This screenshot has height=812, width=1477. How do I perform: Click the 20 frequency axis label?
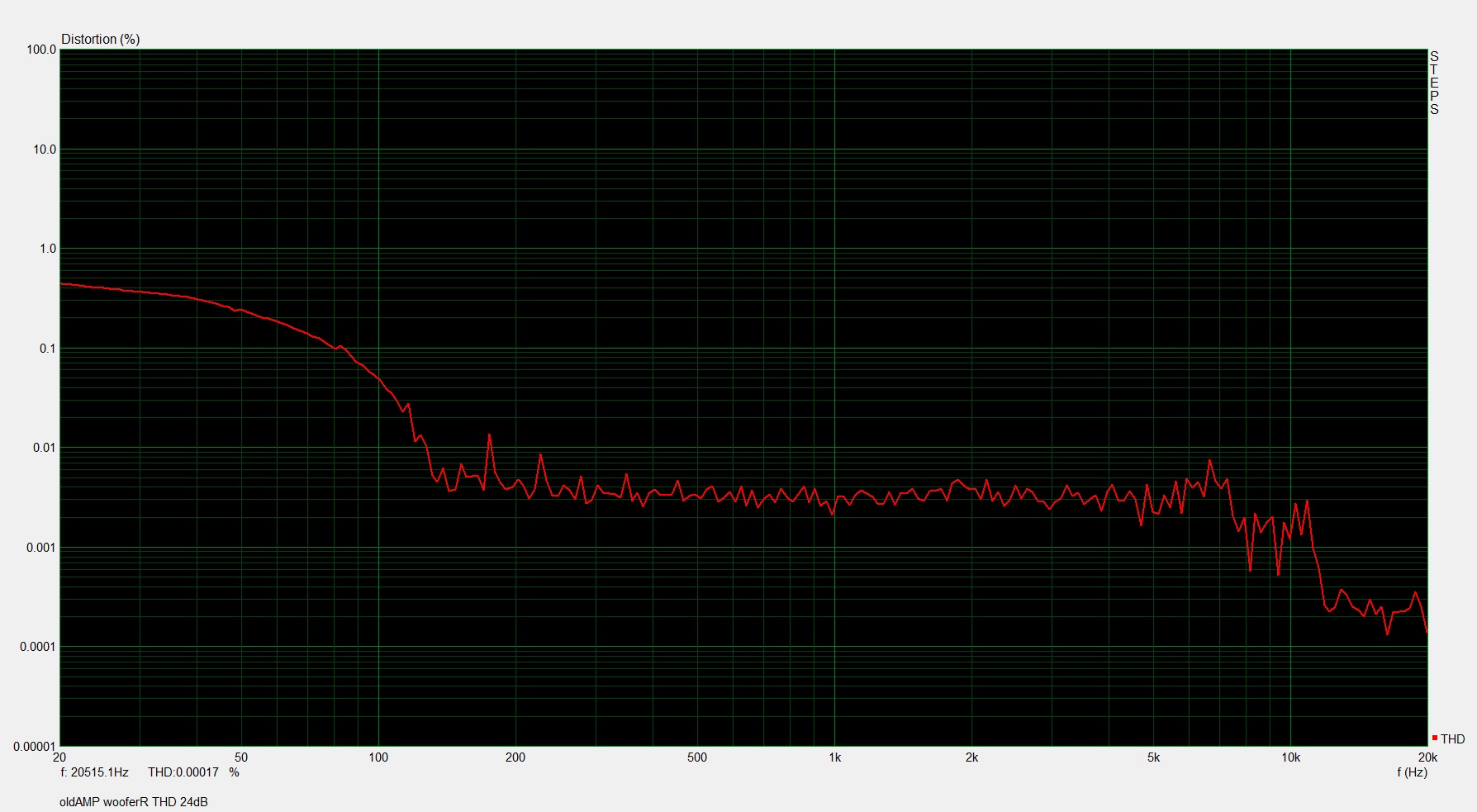coord(59,757)
